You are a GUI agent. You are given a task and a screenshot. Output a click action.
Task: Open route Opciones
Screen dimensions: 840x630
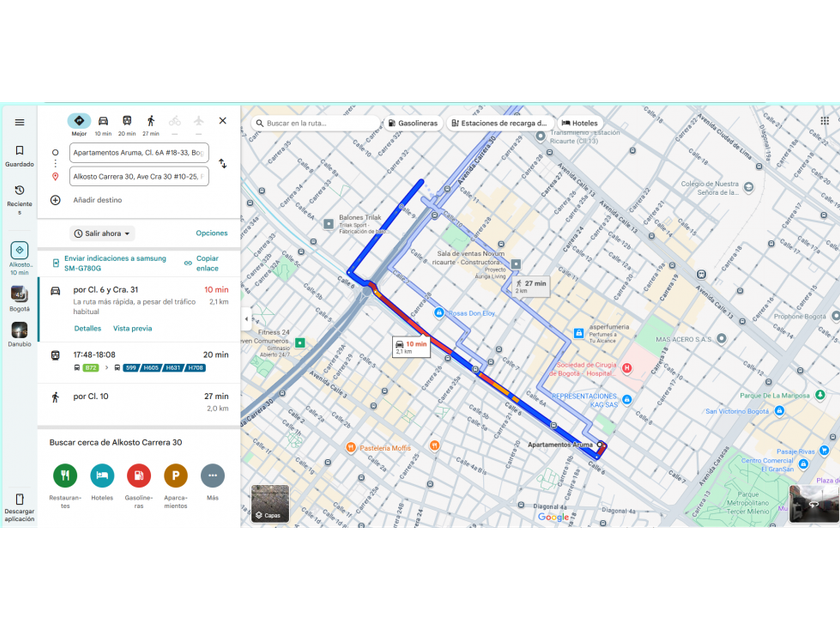[212, 233]
